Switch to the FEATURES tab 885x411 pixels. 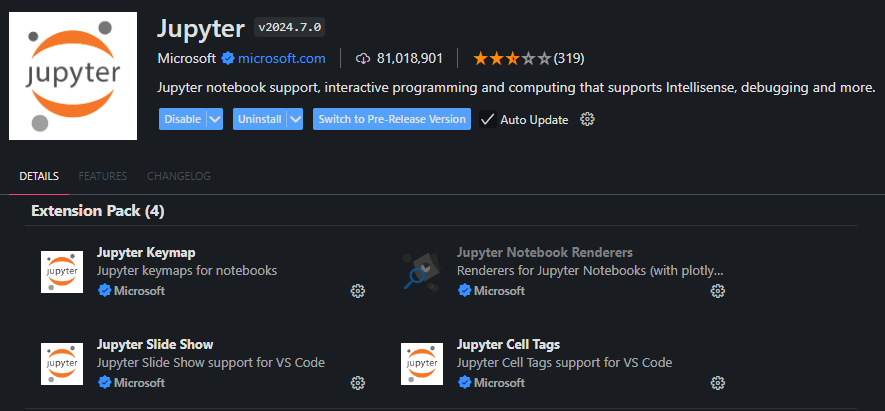pyautogui.click(x=103, y=176)
